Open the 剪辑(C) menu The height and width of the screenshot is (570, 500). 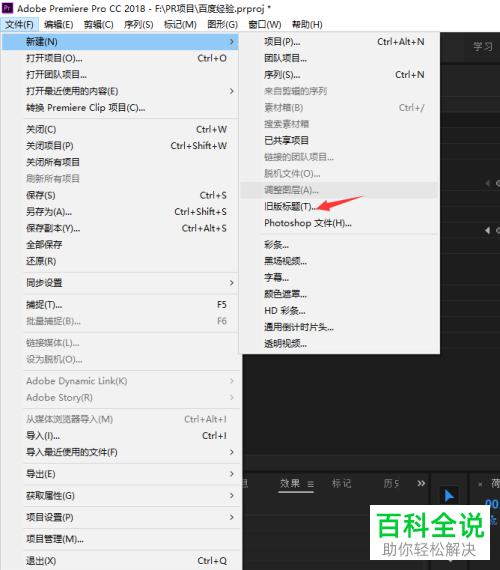99,25
